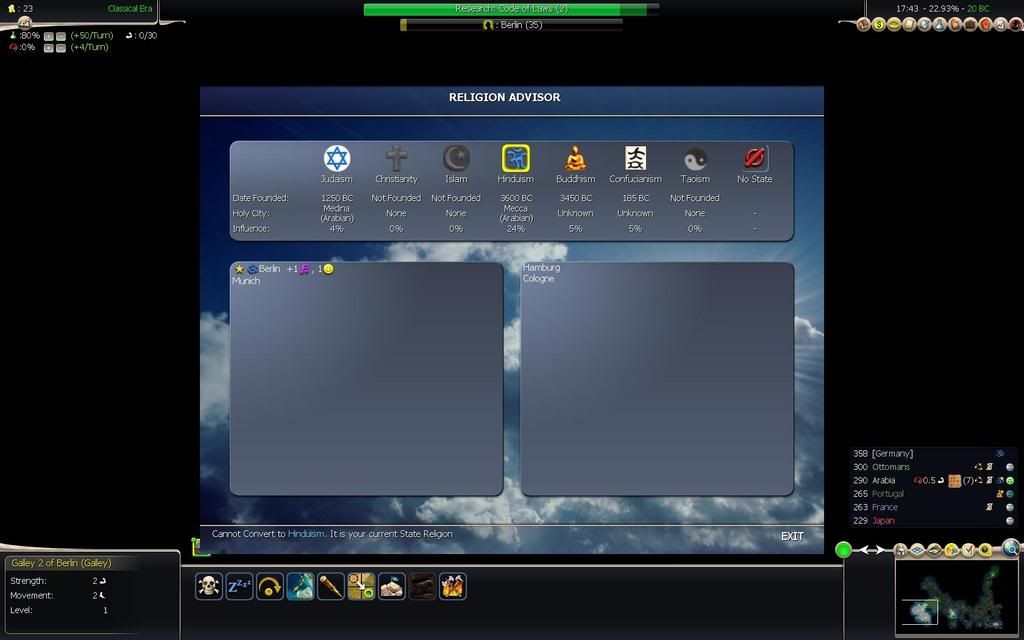Skip turn with curved arrow icon
Image resolution: width=1024 pixels, height=640 pixels.
tap(270, 586)
